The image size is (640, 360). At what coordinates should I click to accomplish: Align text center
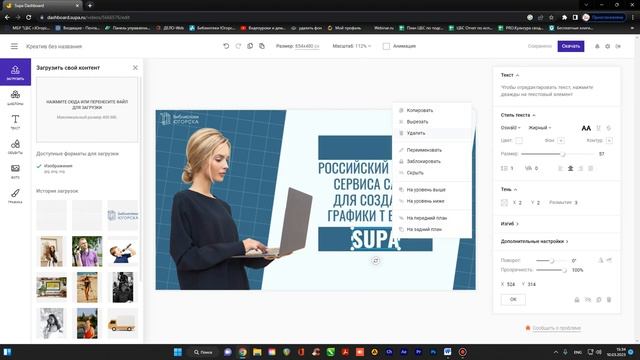[x=571, y=168]
